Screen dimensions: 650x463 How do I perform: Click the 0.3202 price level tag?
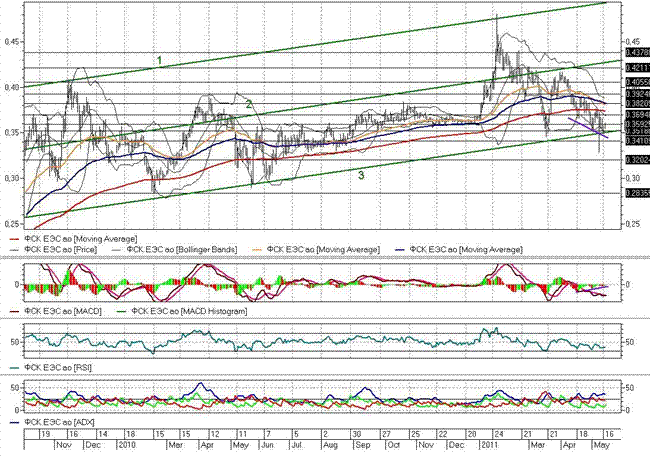(x=636, y=159)
